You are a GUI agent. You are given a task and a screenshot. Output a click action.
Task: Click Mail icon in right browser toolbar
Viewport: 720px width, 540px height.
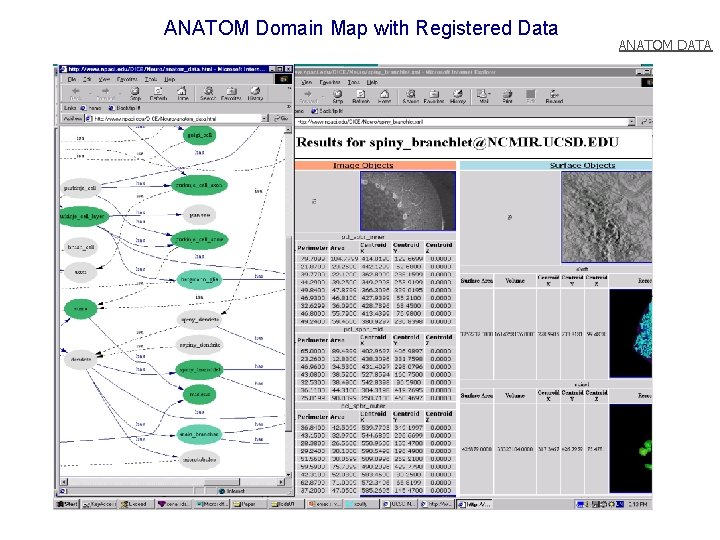click(x=484, y=96)
